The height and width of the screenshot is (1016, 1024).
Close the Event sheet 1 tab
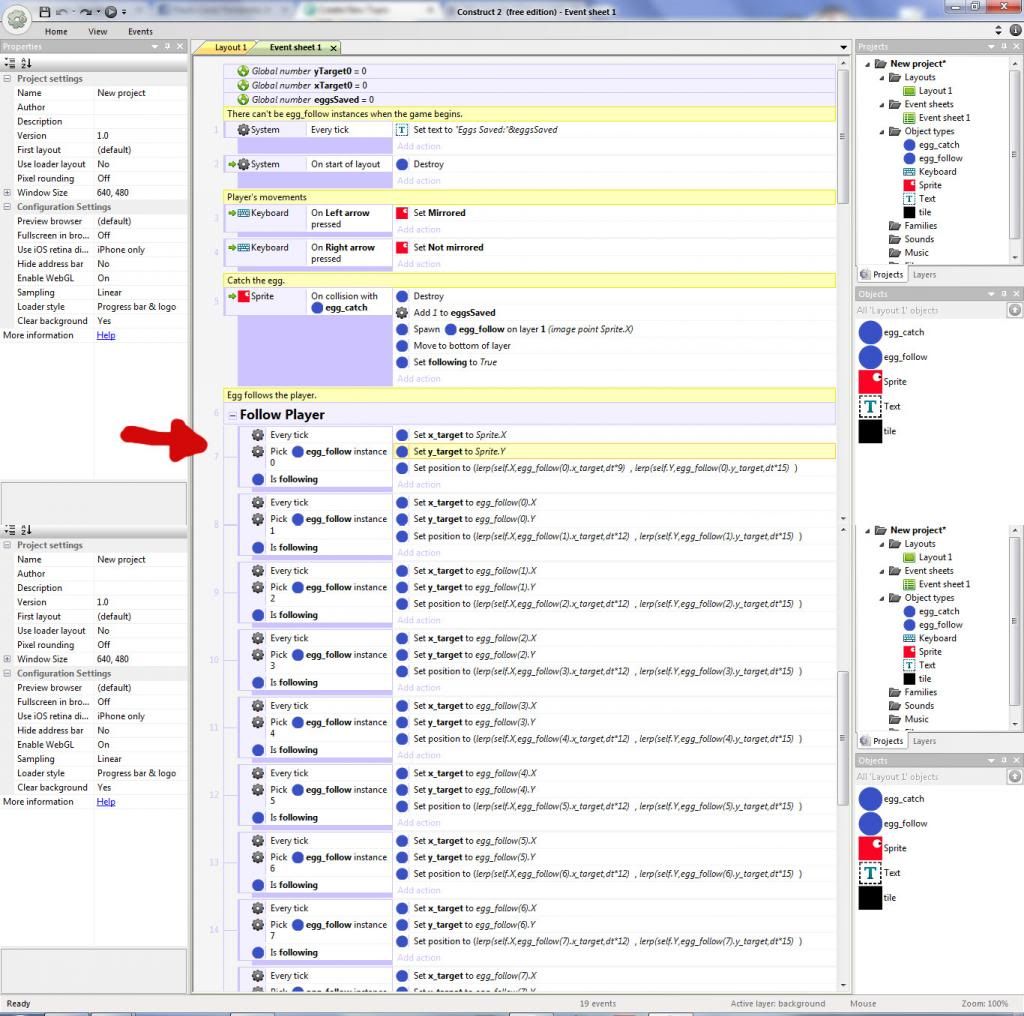(333, 47)
